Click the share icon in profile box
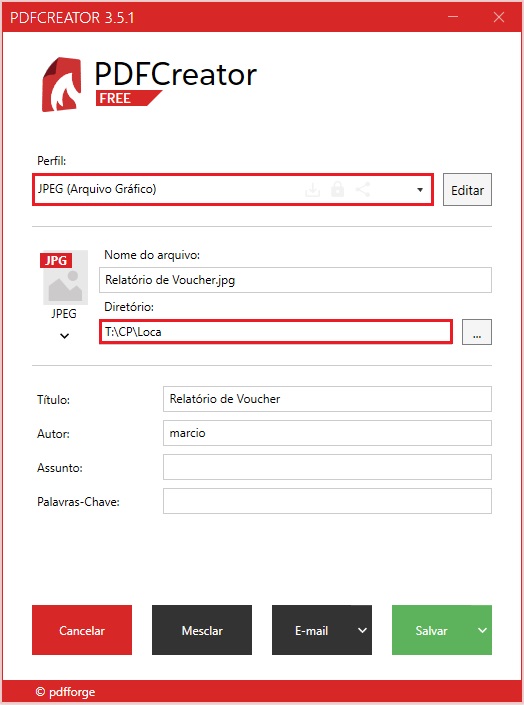524x705 pixels. pyautogui.click(x=363, y=189)
